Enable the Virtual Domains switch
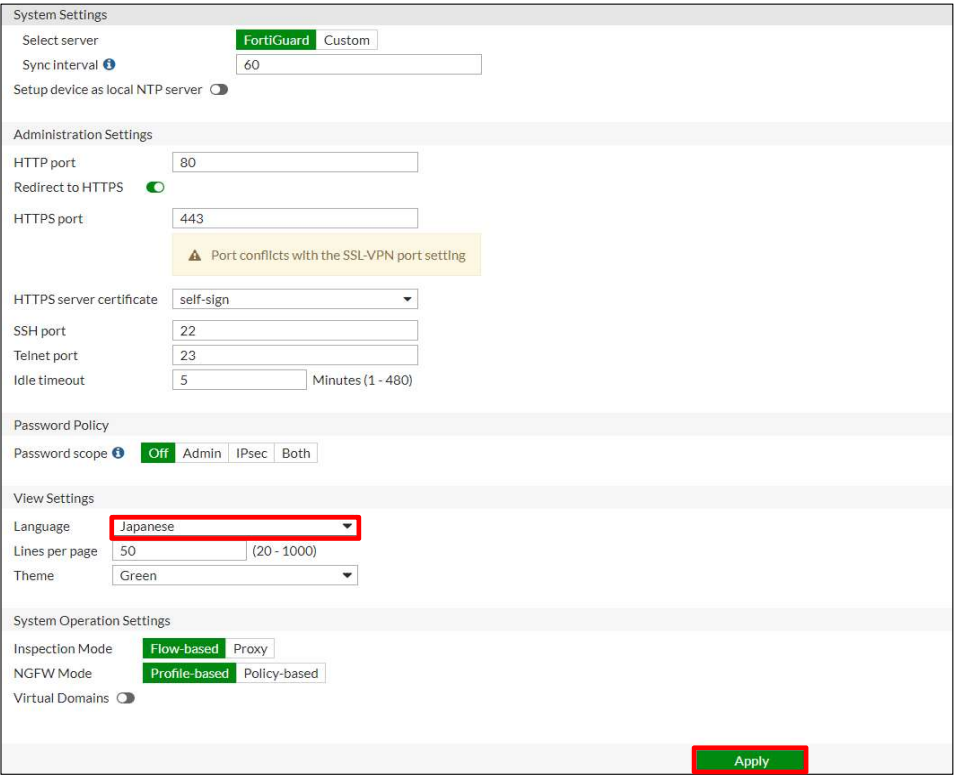Viewport: 957px width, 777px height. [x=126, y=698]
